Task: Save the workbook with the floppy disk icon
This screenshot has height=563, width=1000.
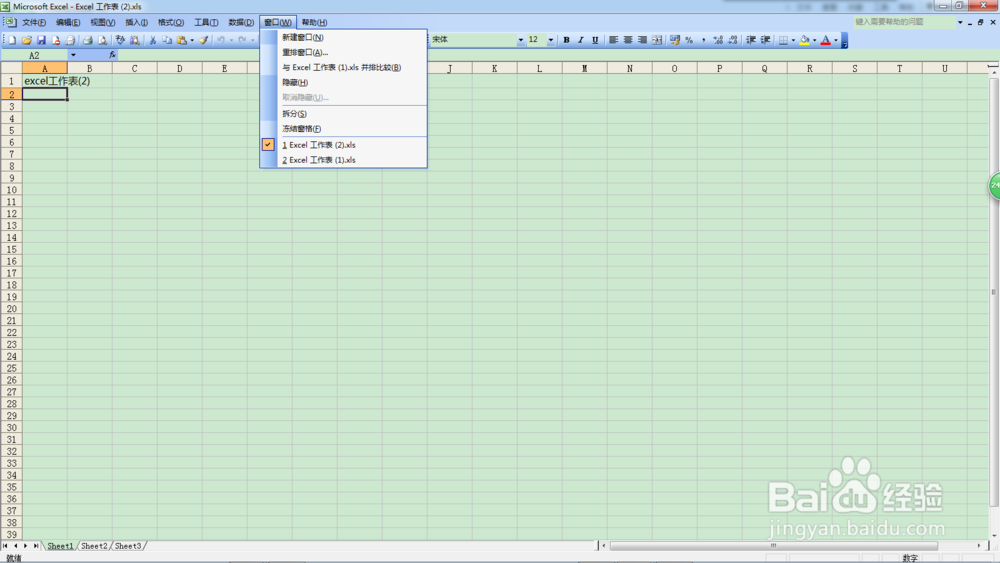Action: click(41, 40)
